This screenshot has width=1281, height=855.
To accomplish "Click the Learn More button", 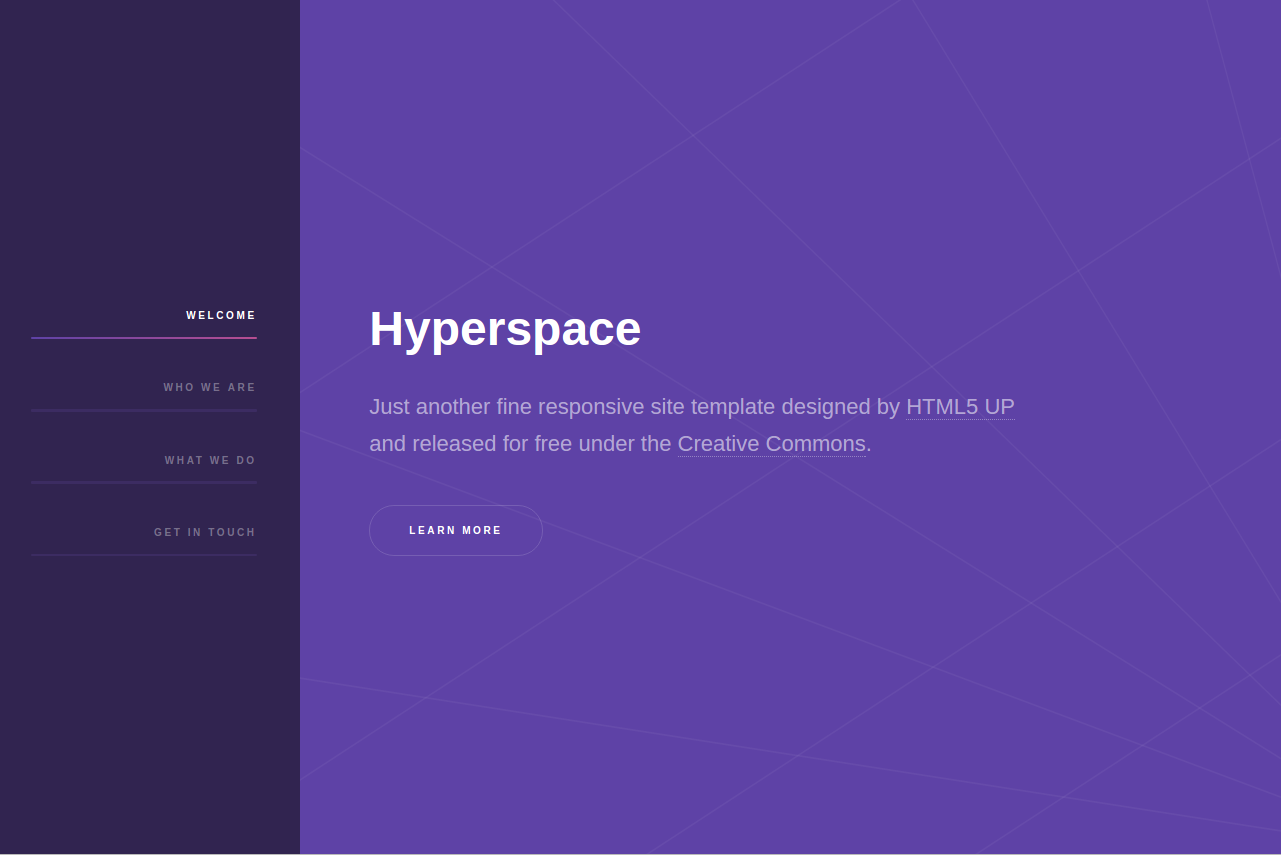I will (455, 530).
